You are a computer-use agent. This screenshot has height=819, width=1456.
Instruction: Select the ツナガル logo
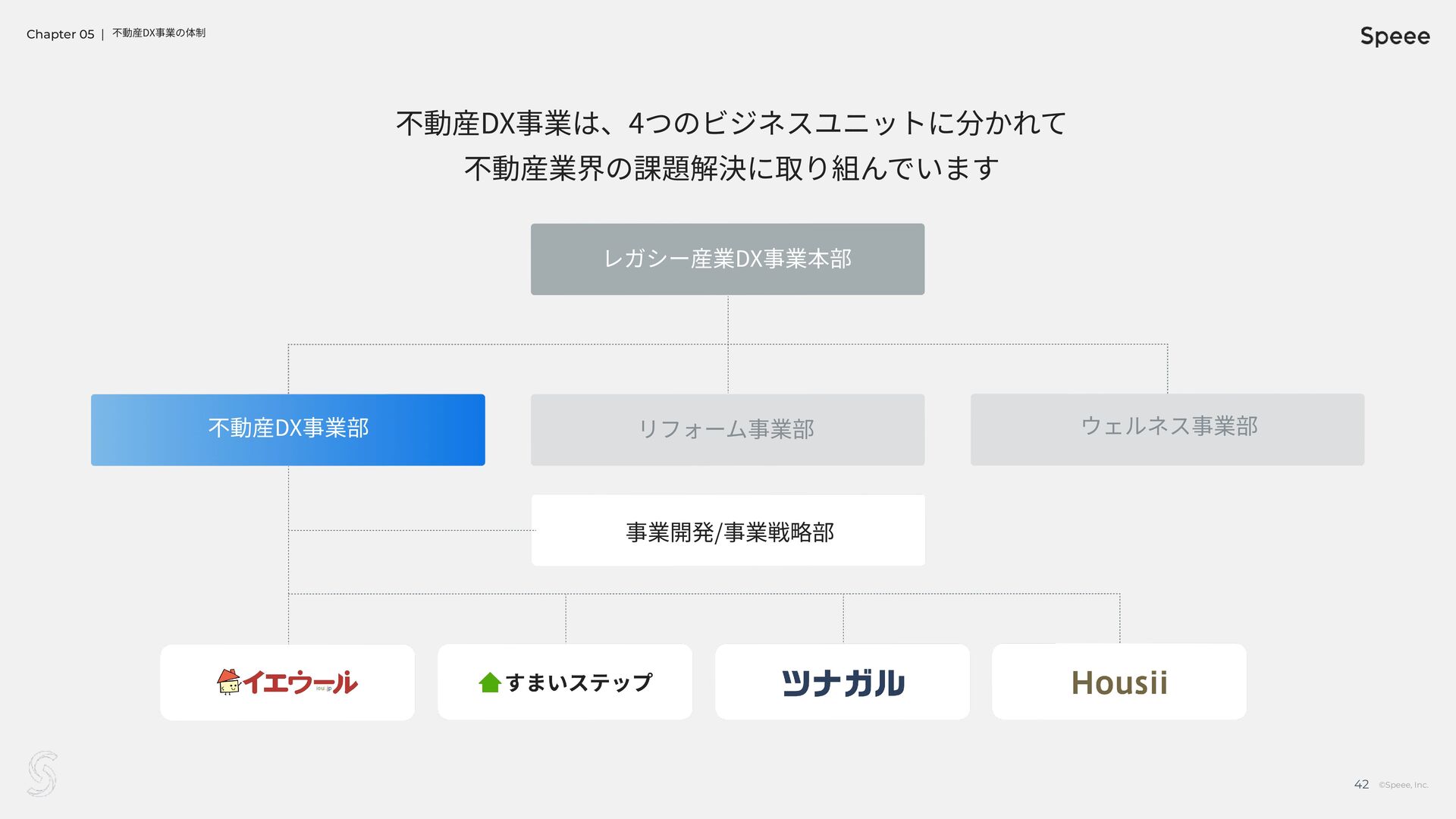(x=843, y=682)
